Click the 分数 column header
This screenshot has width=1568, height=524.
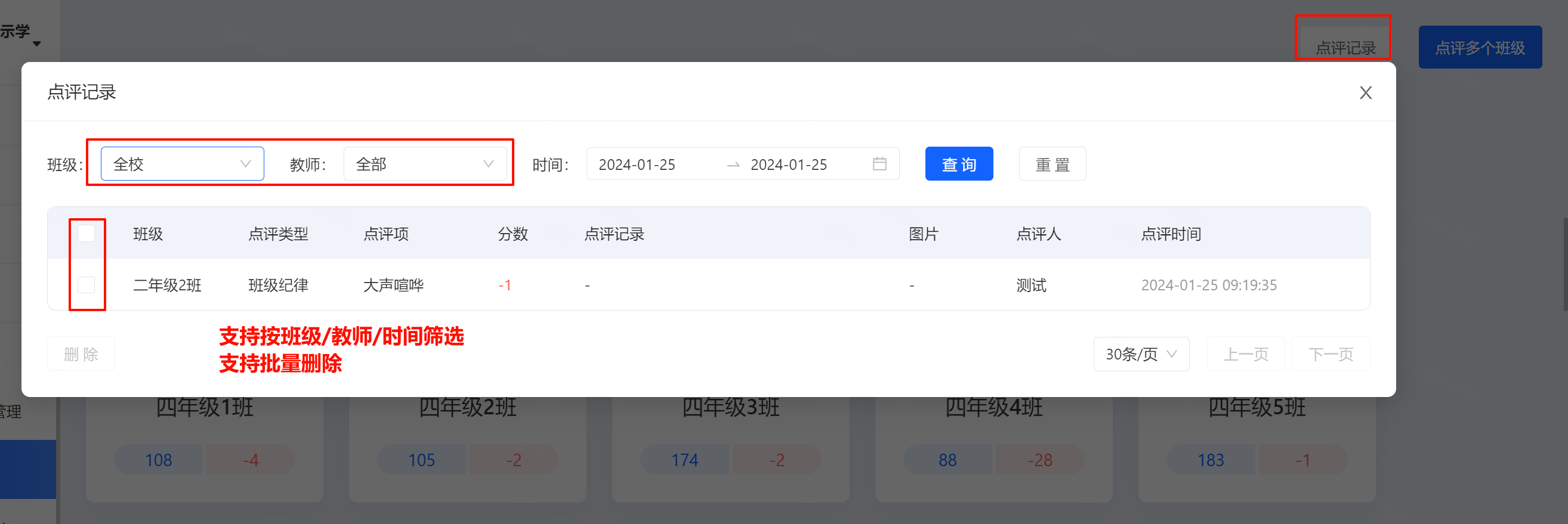[x=513, y=234]
